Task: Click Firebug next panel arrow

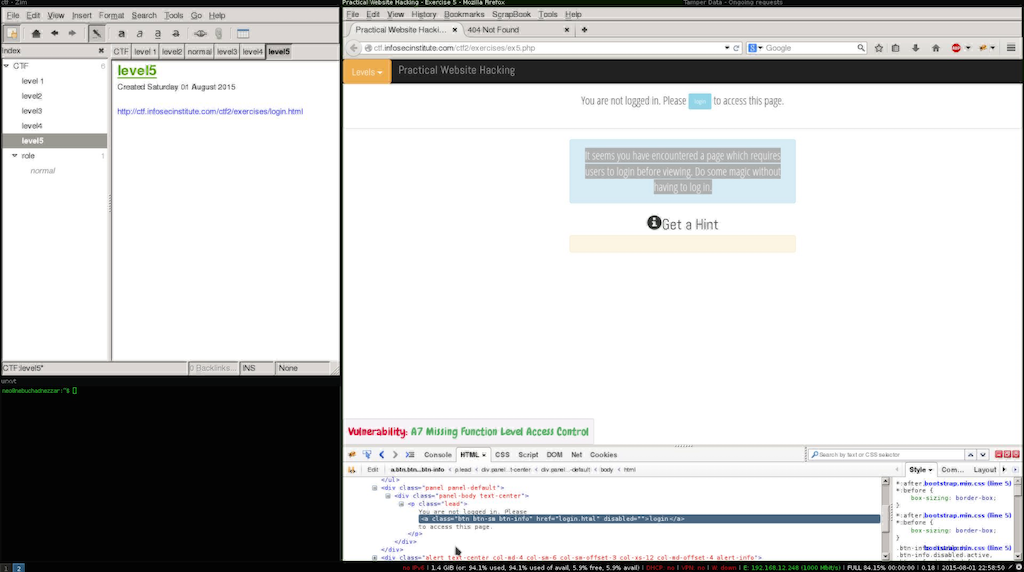Action: 394,455
